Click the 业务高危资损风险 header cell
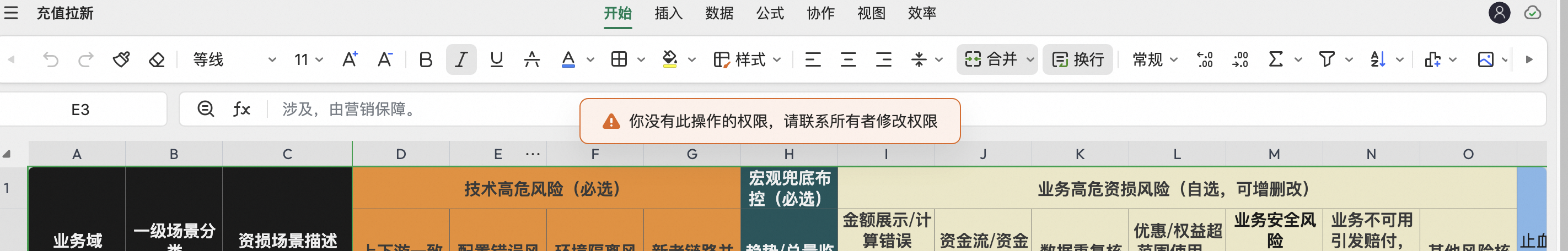Screen dimensions: 1568x251 click(1177, 189)
